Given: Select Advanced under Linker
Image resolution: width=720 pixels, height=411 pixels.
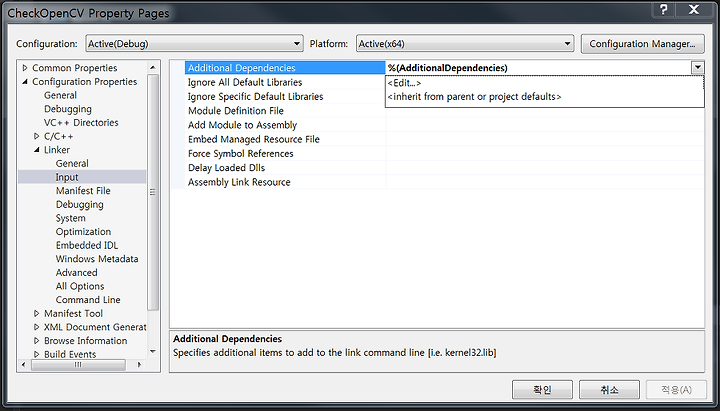Looking at the screenshot, I should point(76,273).
